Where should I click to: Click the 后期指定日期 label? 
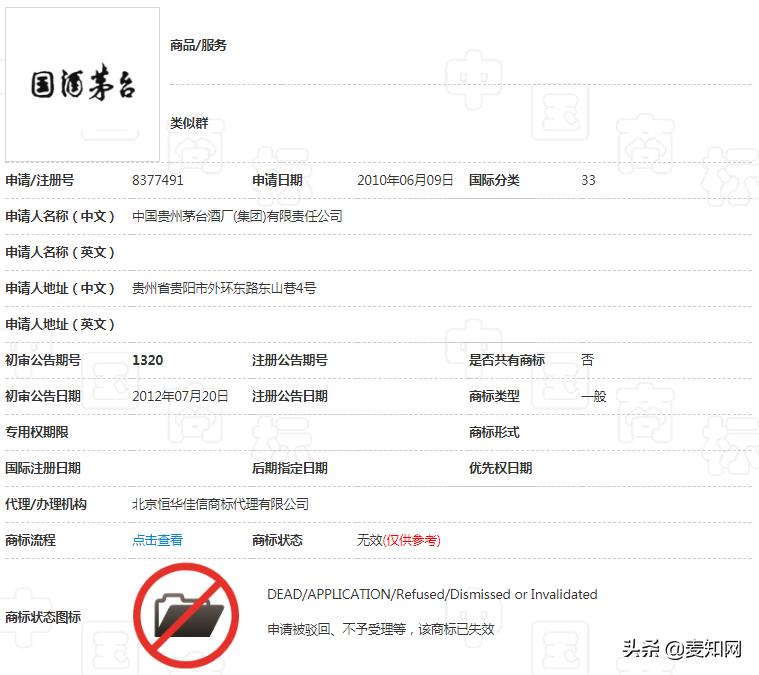click(290, 468)
